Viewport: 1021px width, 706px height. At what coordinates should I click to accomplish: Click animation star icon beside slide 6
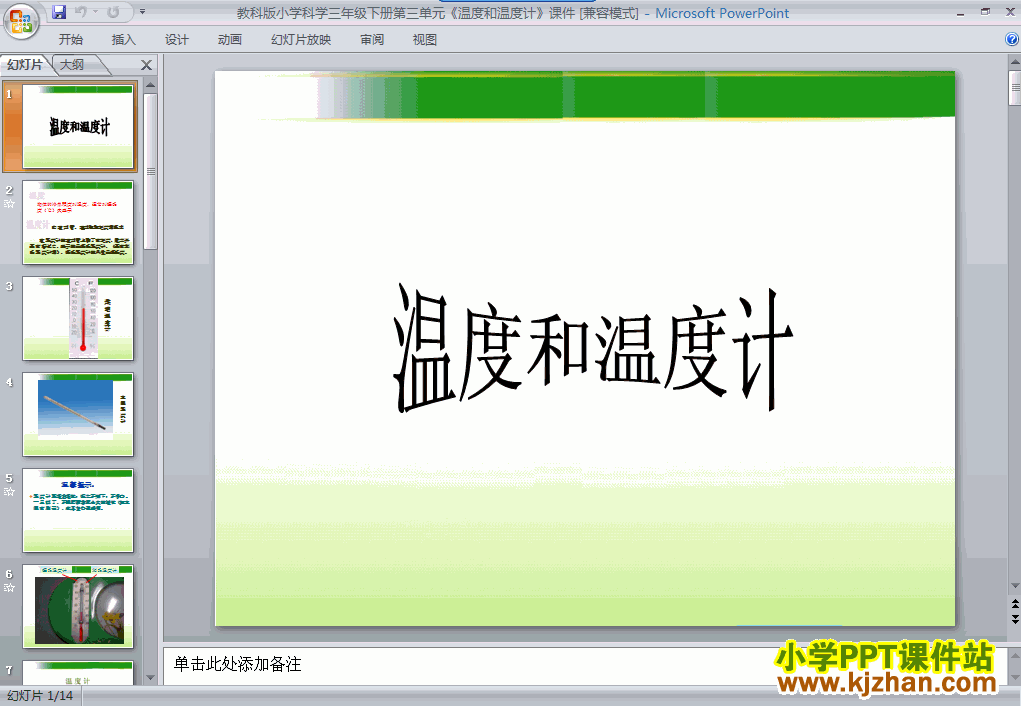click(x=9, y=587)
